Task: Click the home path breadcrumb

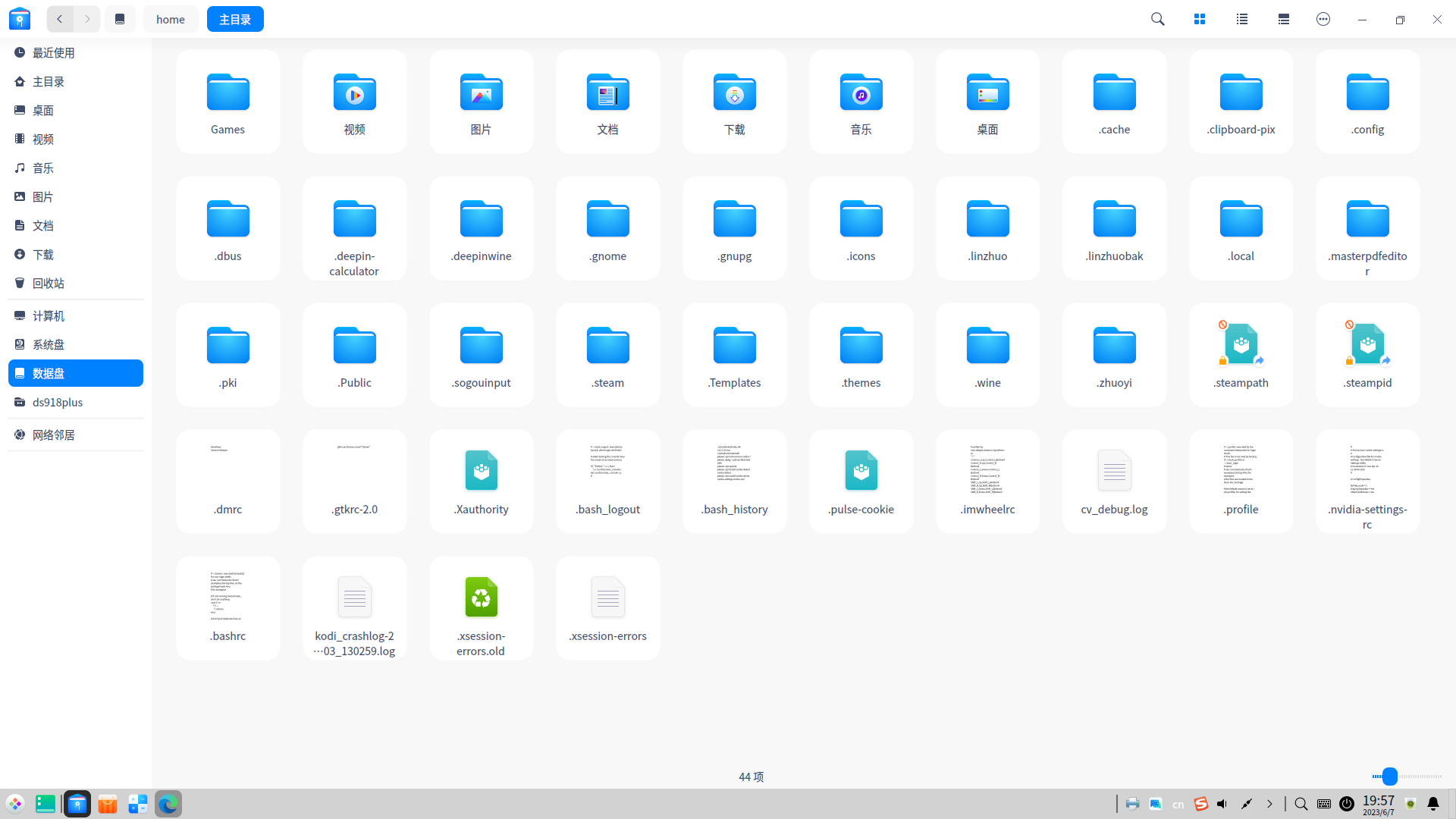Action: (x=171, y=19)
